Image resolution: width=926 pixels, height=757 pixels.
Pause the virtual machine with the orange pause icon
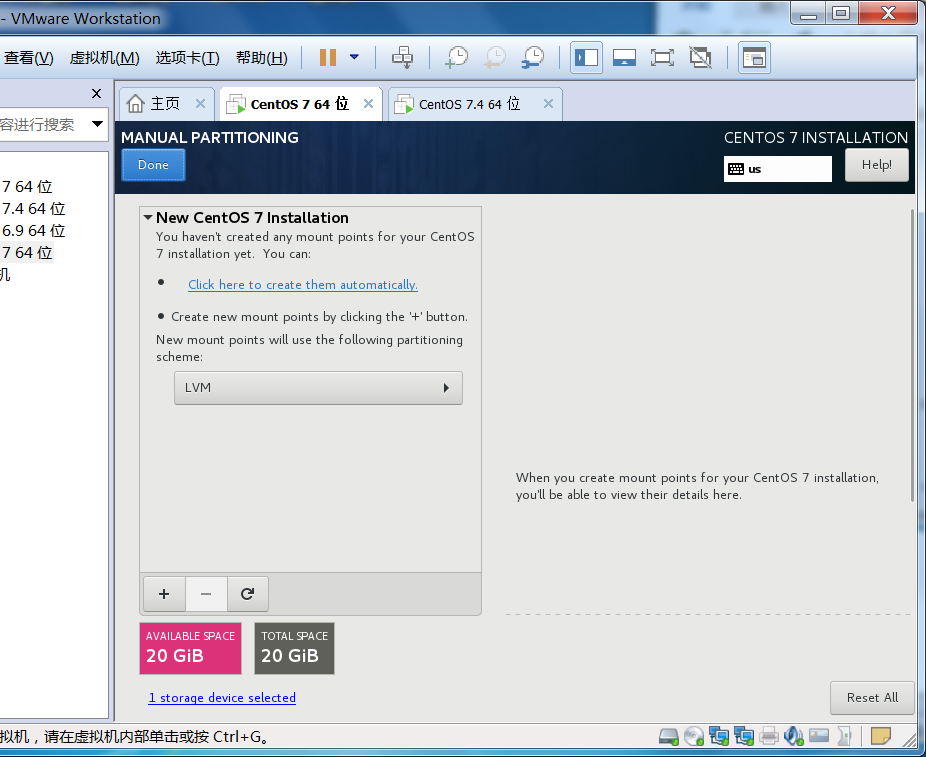point(328,57)
